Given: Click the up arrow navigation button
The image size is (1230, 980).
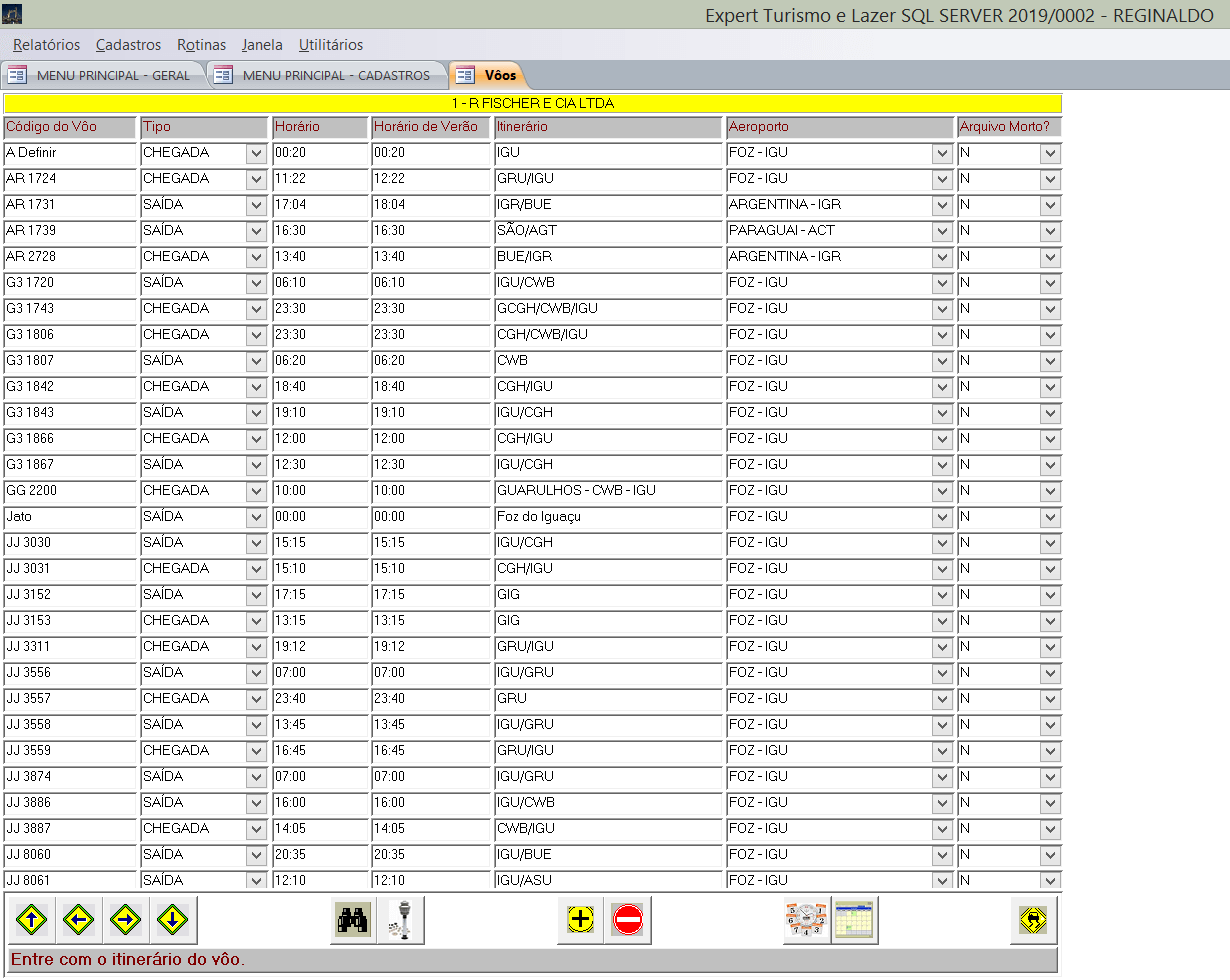Looking at the screenshot, I should click(x=32, y=919).
